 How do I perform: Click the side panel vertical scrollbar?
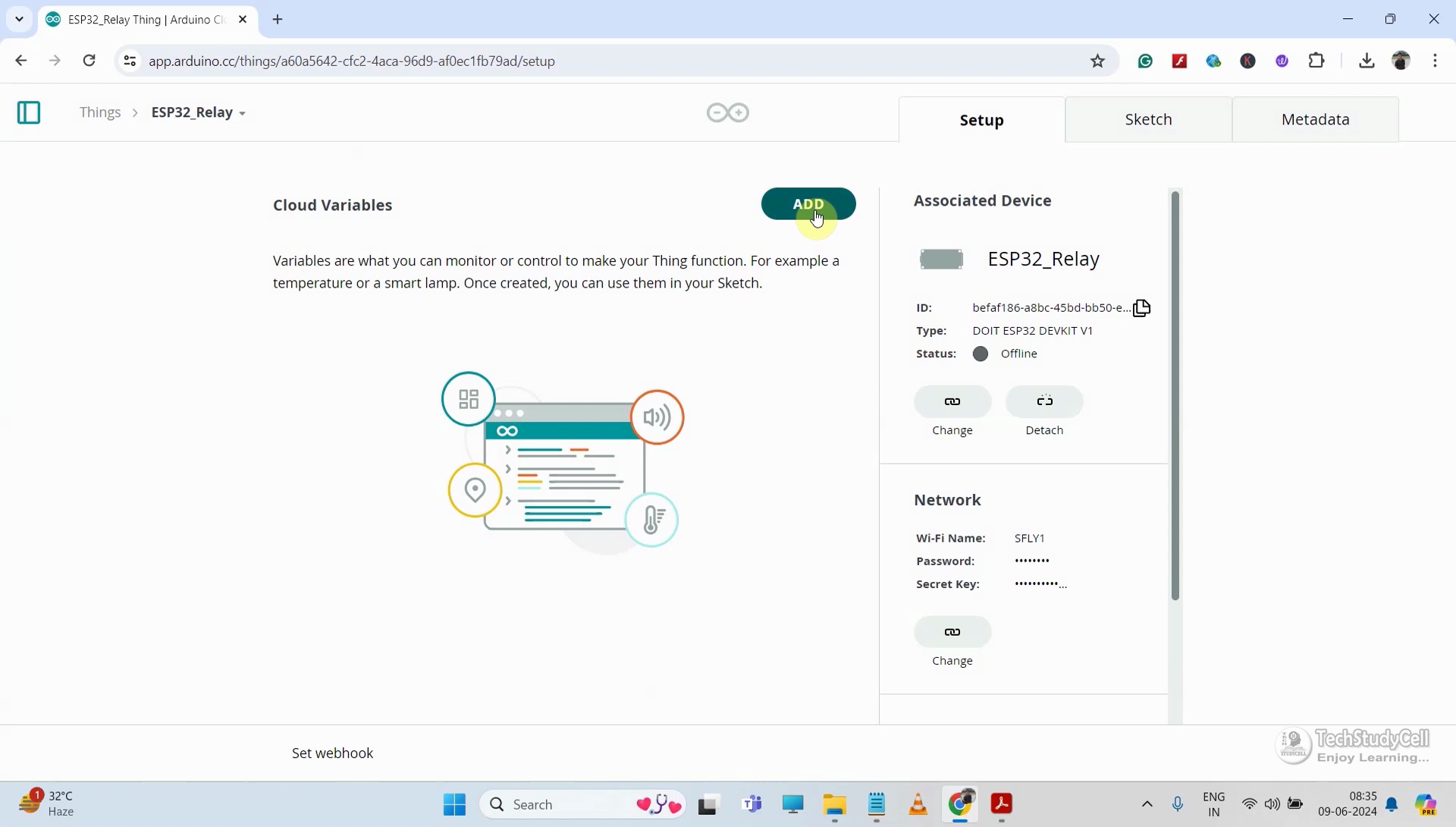click(x=1175, y=395)
